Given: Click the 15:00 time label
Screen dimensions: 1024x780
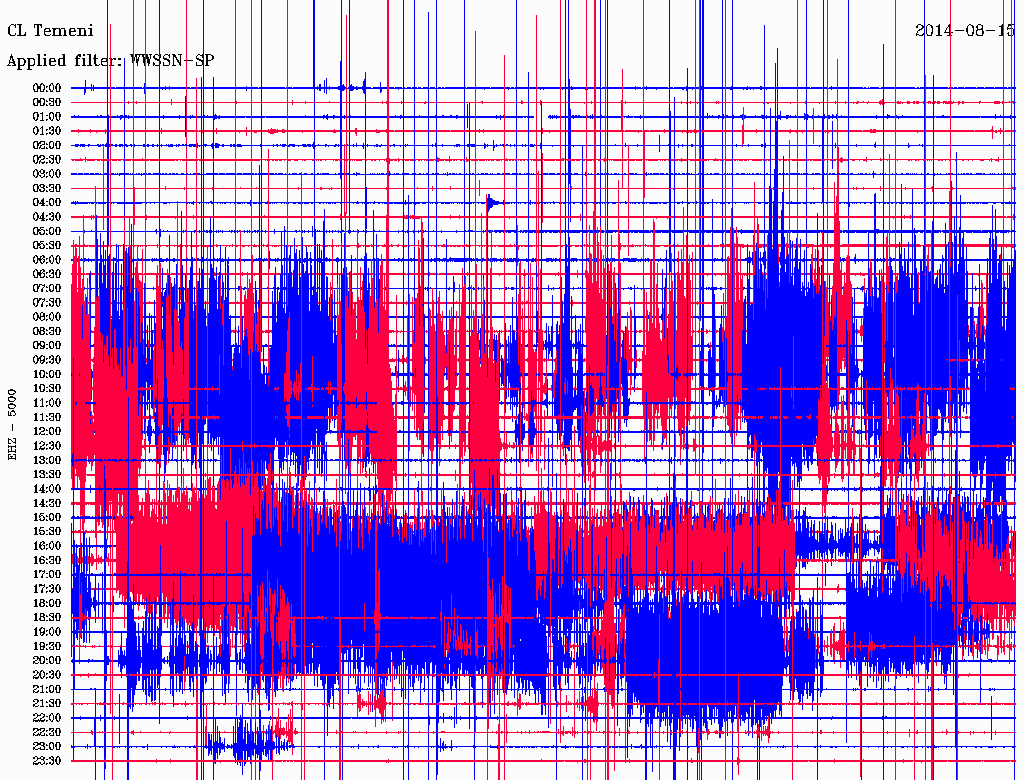Looking at the screenshot, I should coord(47,517).
